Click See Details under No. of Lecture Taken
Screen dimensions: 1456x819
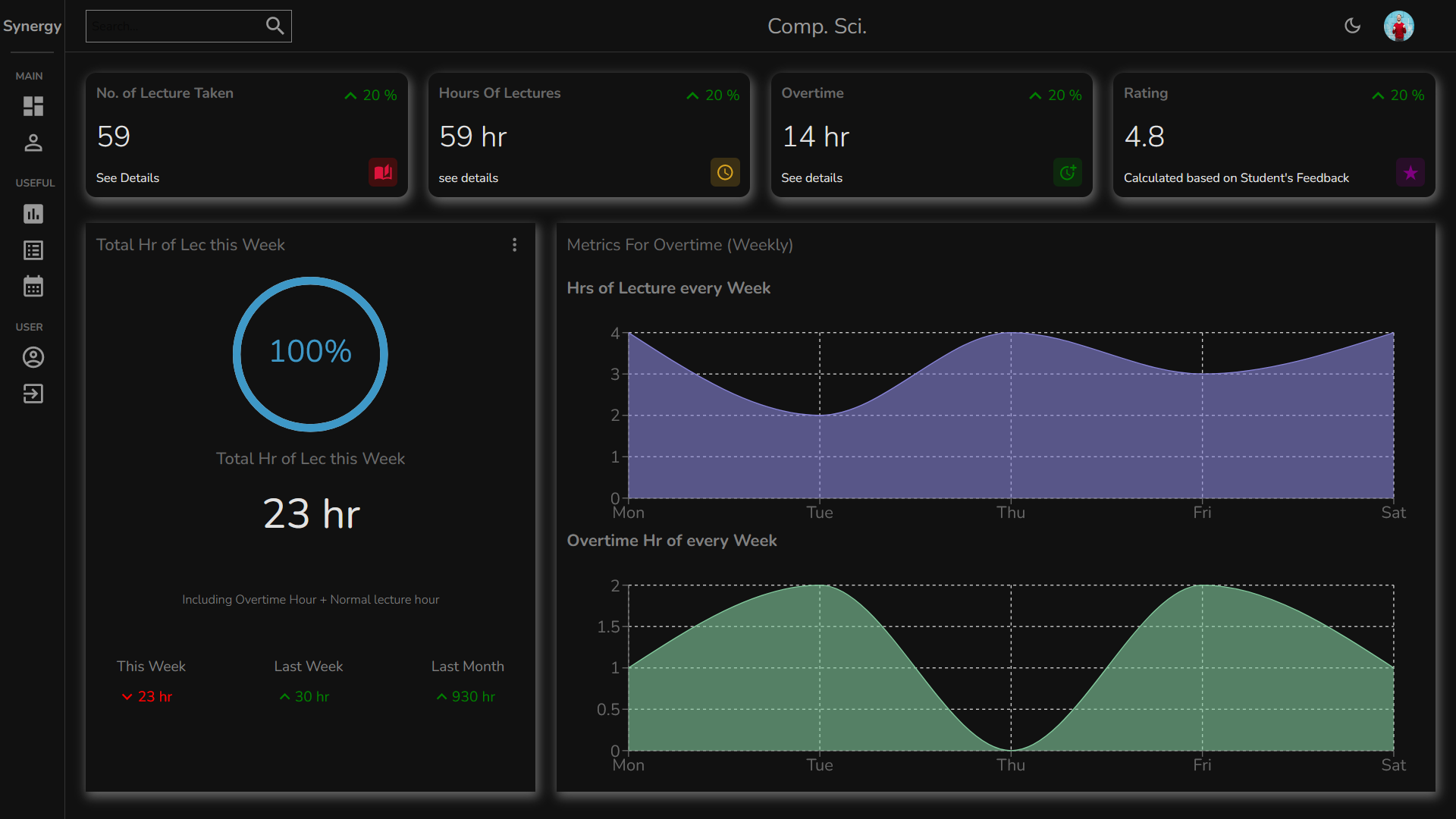127,177
